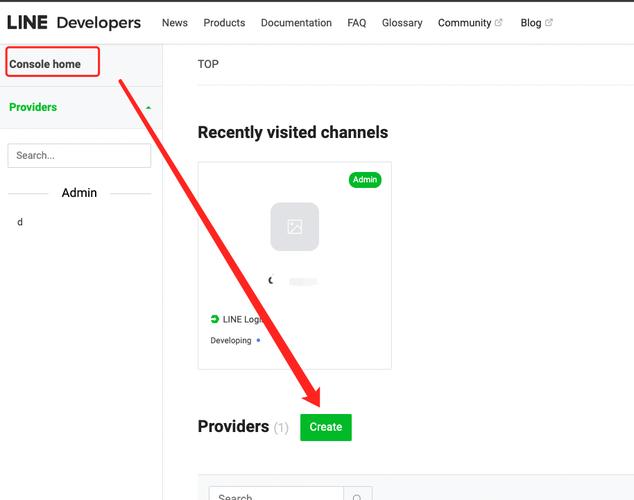Viewport: 634px width, 500px height.
Task: Click the Community external-link icon
Action: click(x=499, y=23)
